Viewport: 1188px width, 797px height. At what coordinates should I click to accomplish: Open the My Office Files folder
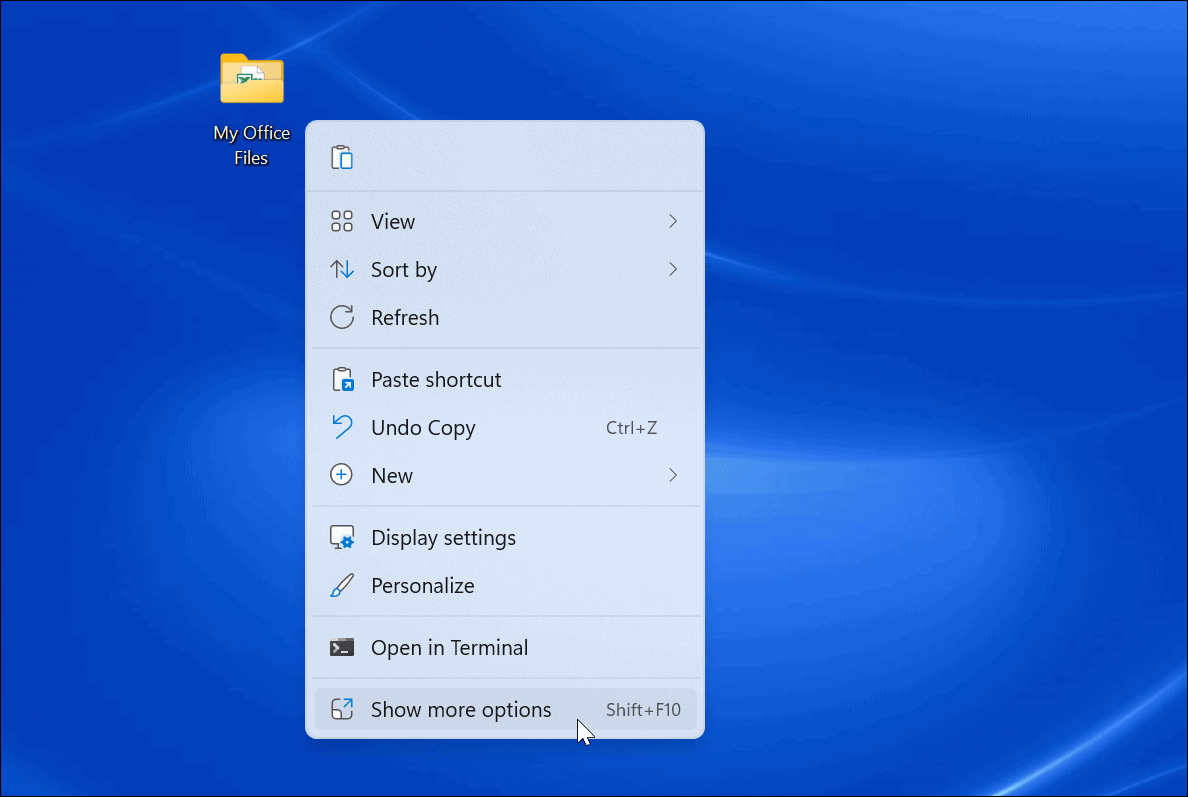pyautogui.click(x=251, y=79)
